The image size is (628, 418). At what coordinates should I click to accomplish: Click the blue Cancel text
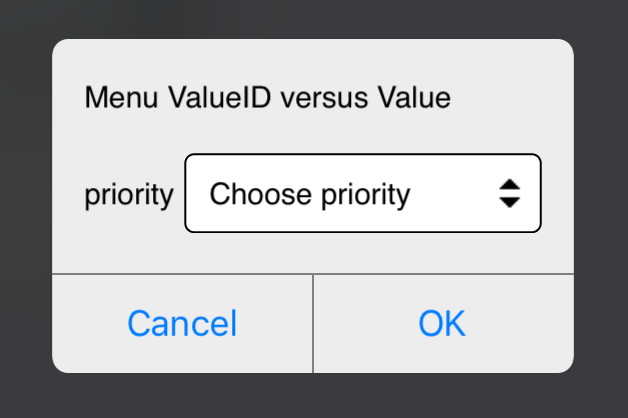(x=182, y=323)
